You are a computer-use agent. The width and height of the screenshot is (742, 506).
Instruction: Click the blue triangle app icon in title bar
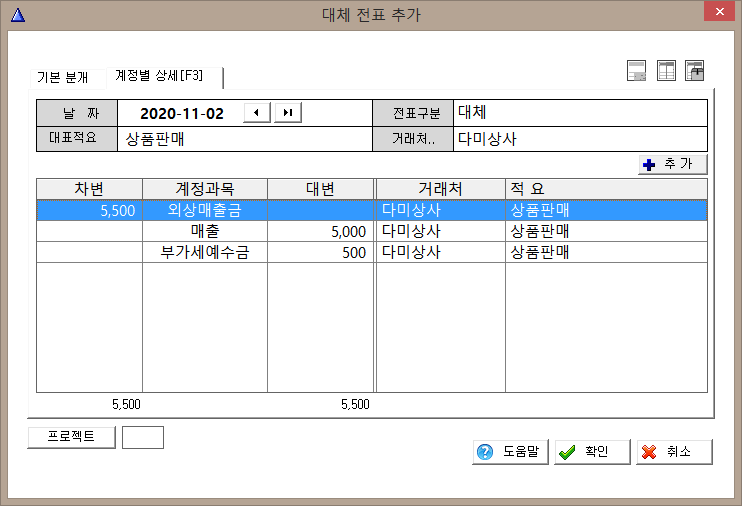[x=18, y=15]
